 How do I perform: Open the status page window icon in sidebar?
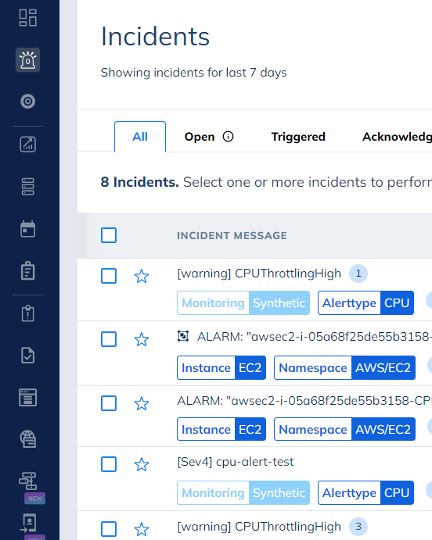pos(28,397)
